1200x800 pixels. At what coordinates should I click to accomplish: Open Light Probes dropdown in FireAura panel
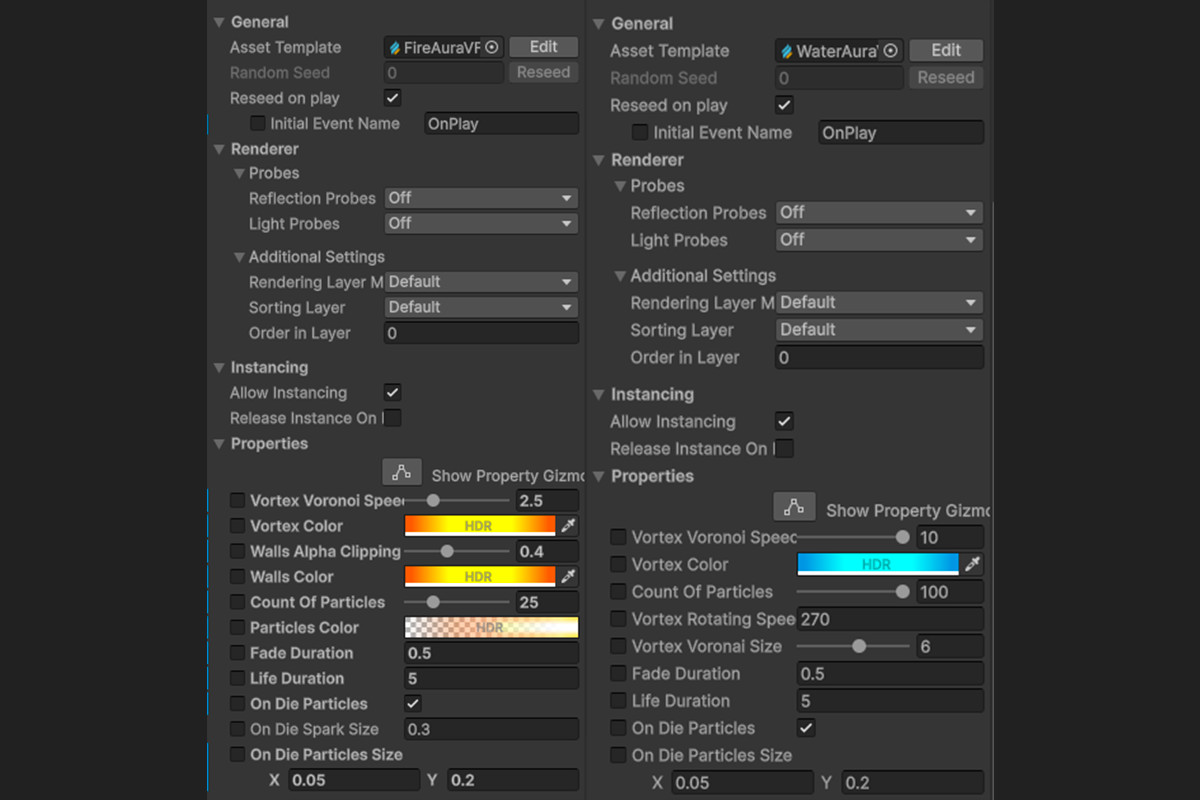tap(481, 223)
